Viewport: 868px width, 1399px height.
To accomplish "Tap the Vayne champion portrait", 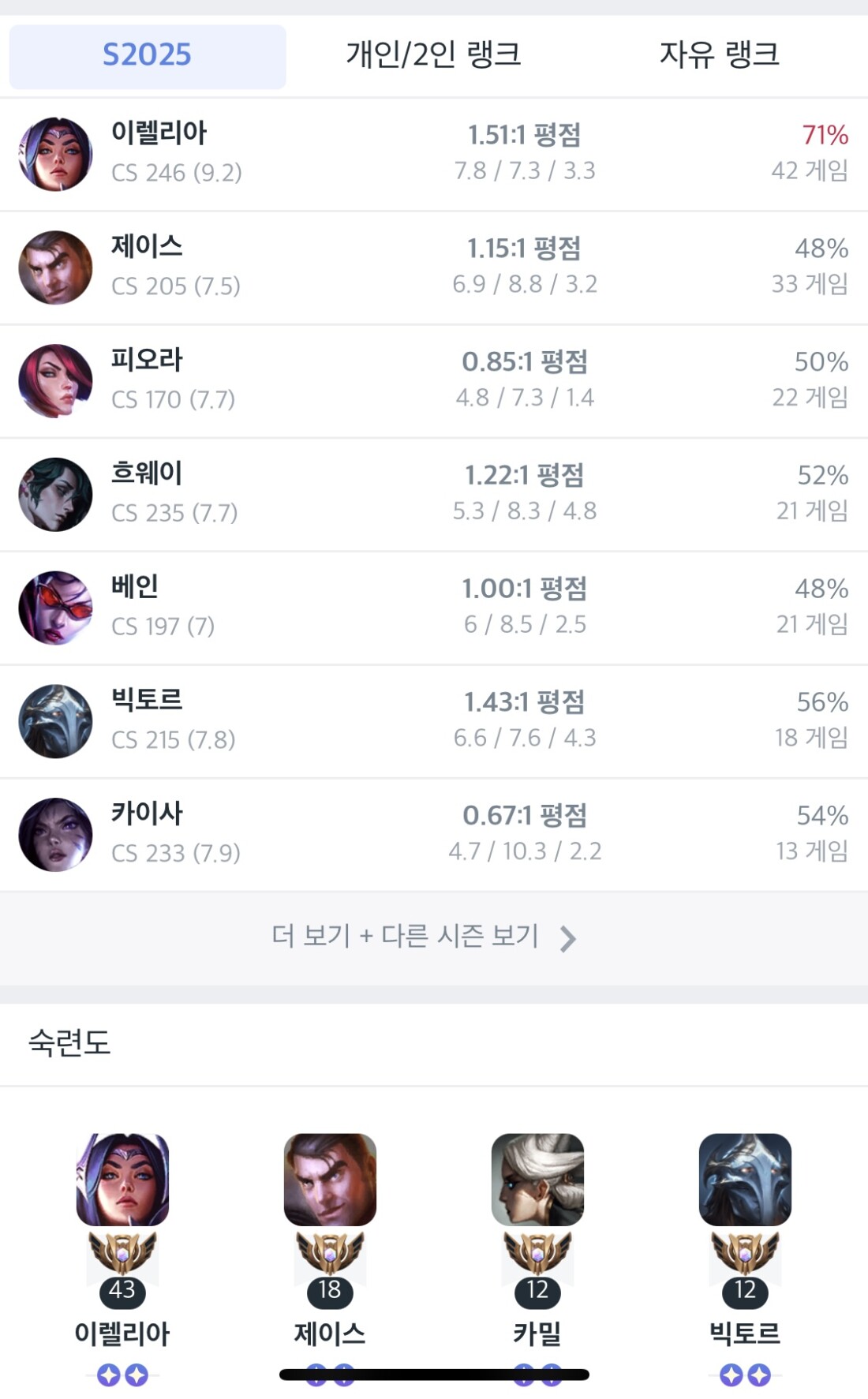I will point(55,608).
